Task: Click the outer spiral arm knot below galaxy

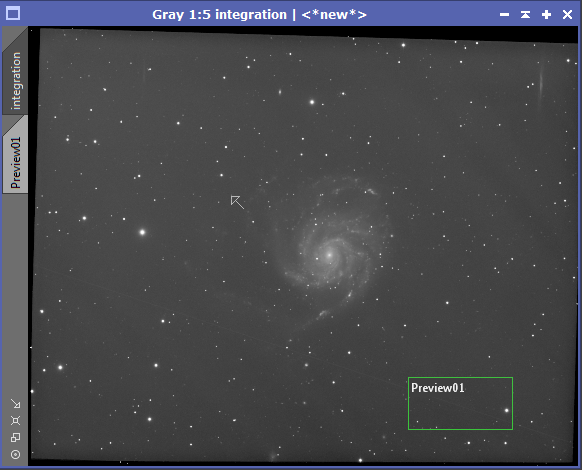Action: (x=324, y=314)
